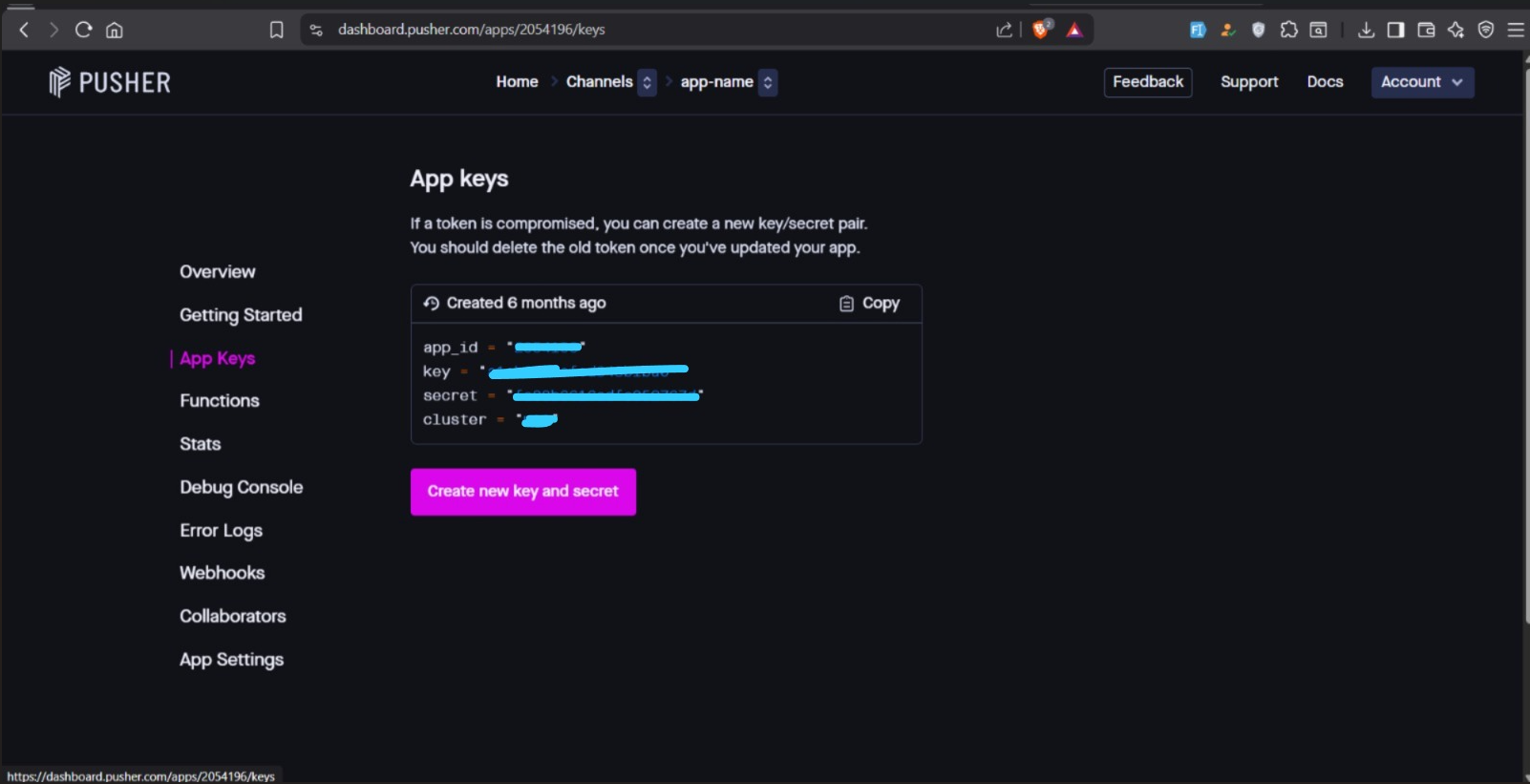Click the 'secret' line in keys box

(563, 395)
